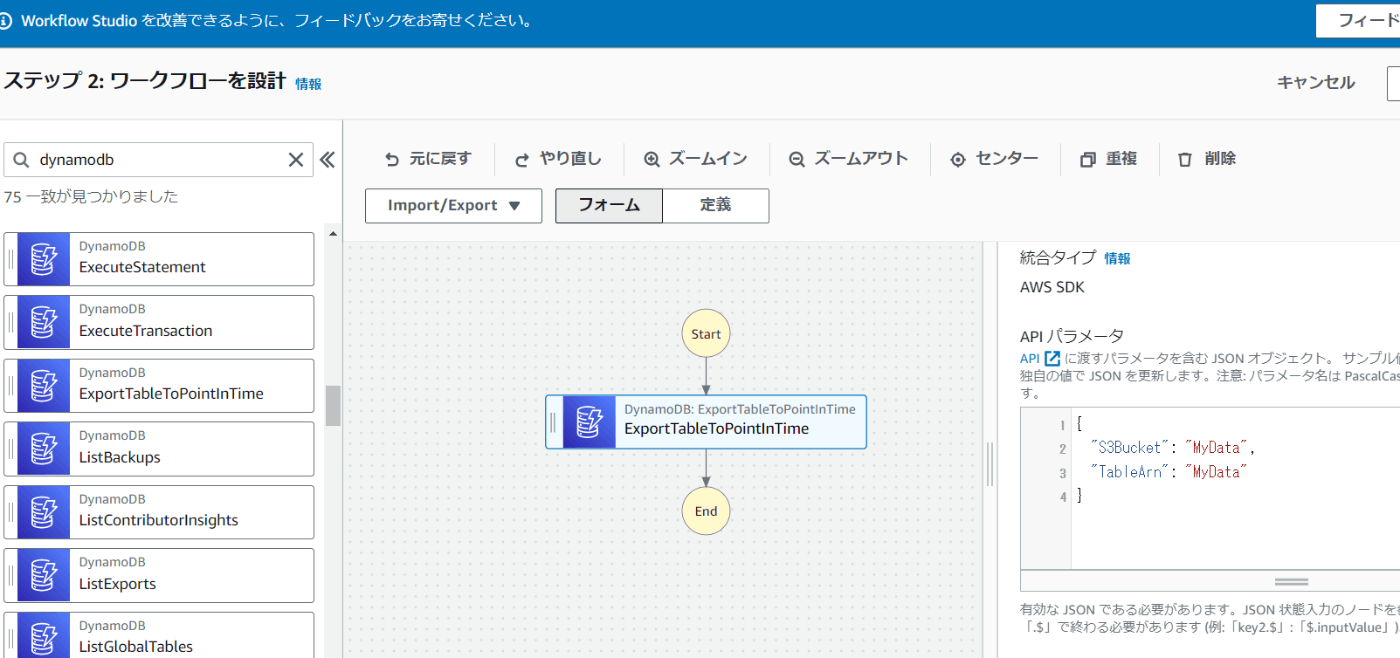Click the resize grip below the JSON editor
Viewport: 1400px width, 658px height.
(1291, 581)
